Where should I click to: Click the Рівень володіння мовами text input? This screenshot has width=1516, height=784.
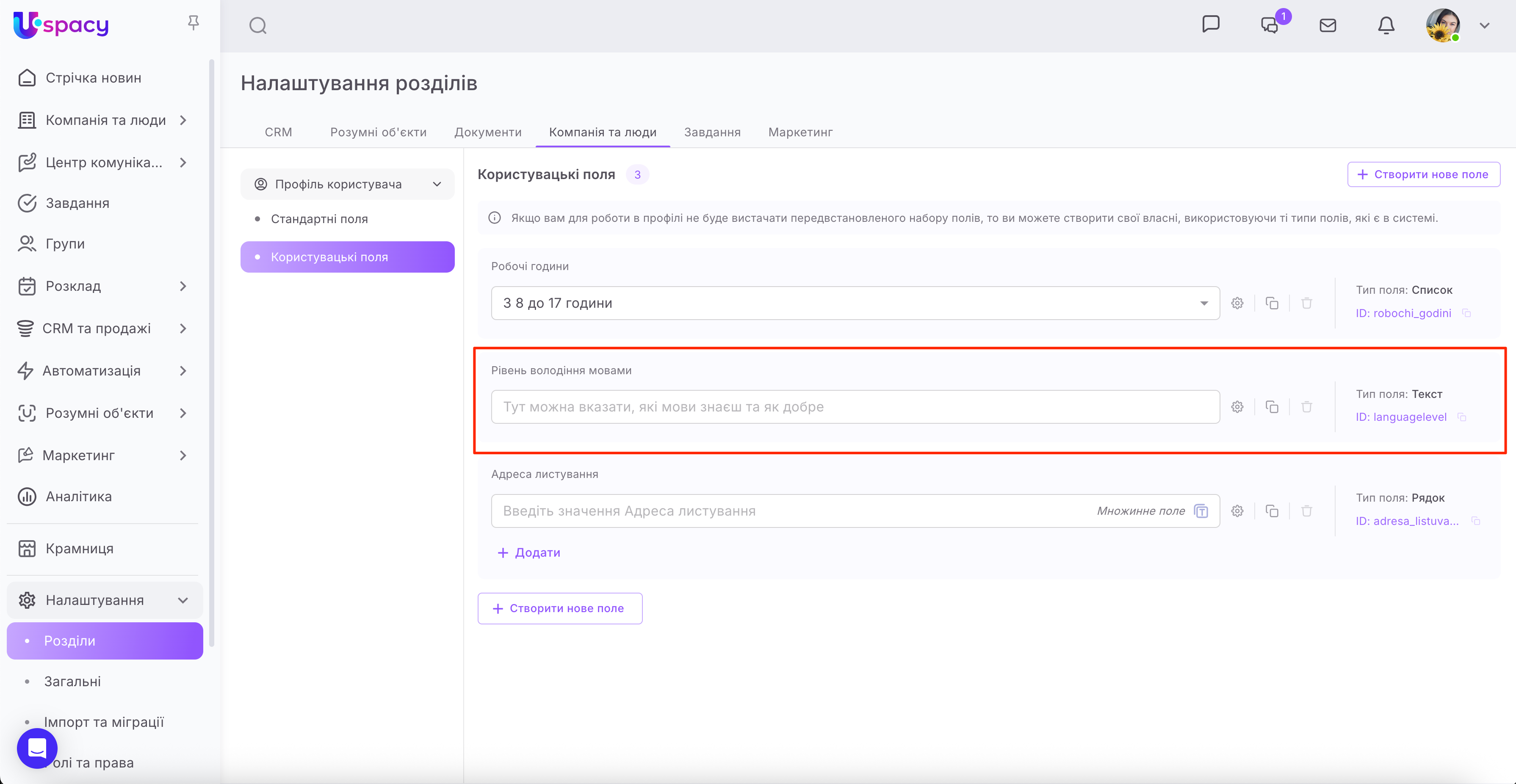click(x=855, y=407)
